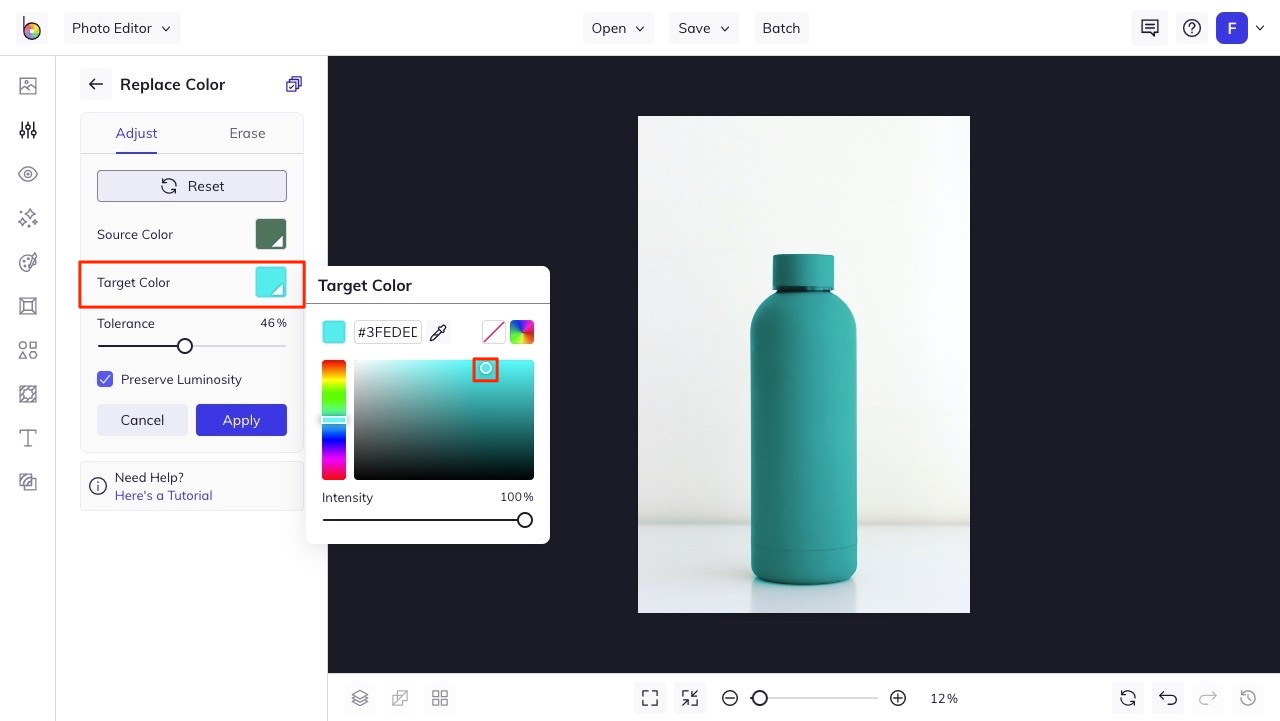
Task: Open the Image Manager sidebar icon
Action: [x=28, y=86]
